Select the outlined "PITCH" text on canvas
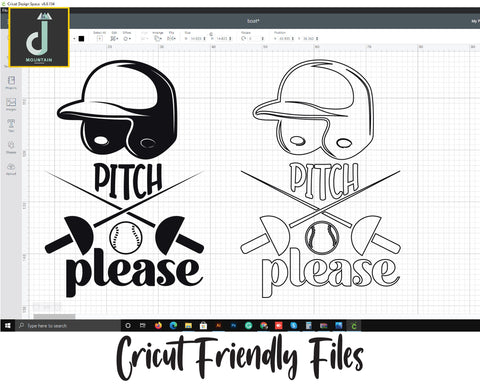 pyautogui.click(x=324, y=182)
